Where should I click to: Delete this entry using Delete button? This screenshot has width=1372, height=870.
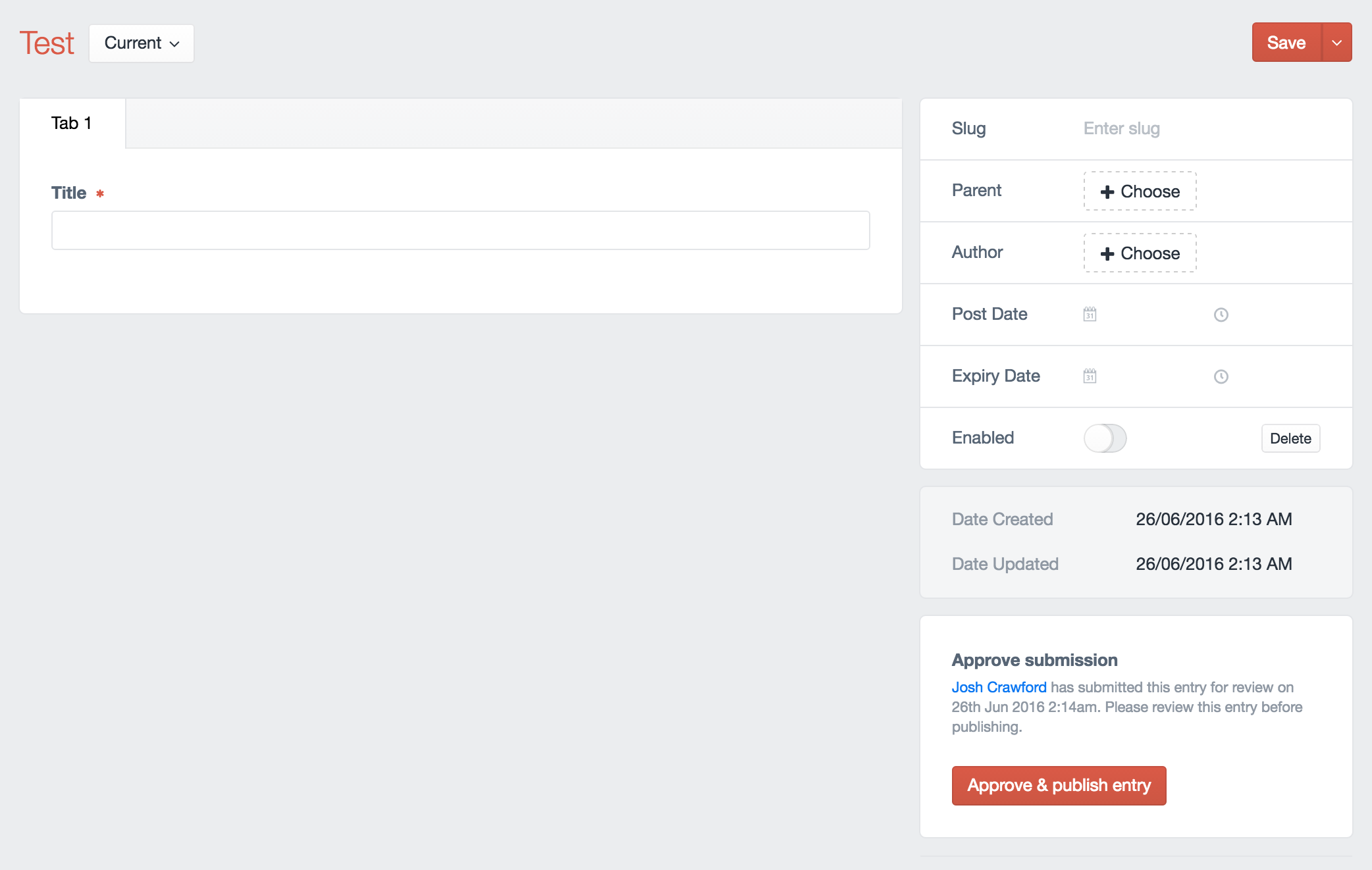1290,438
